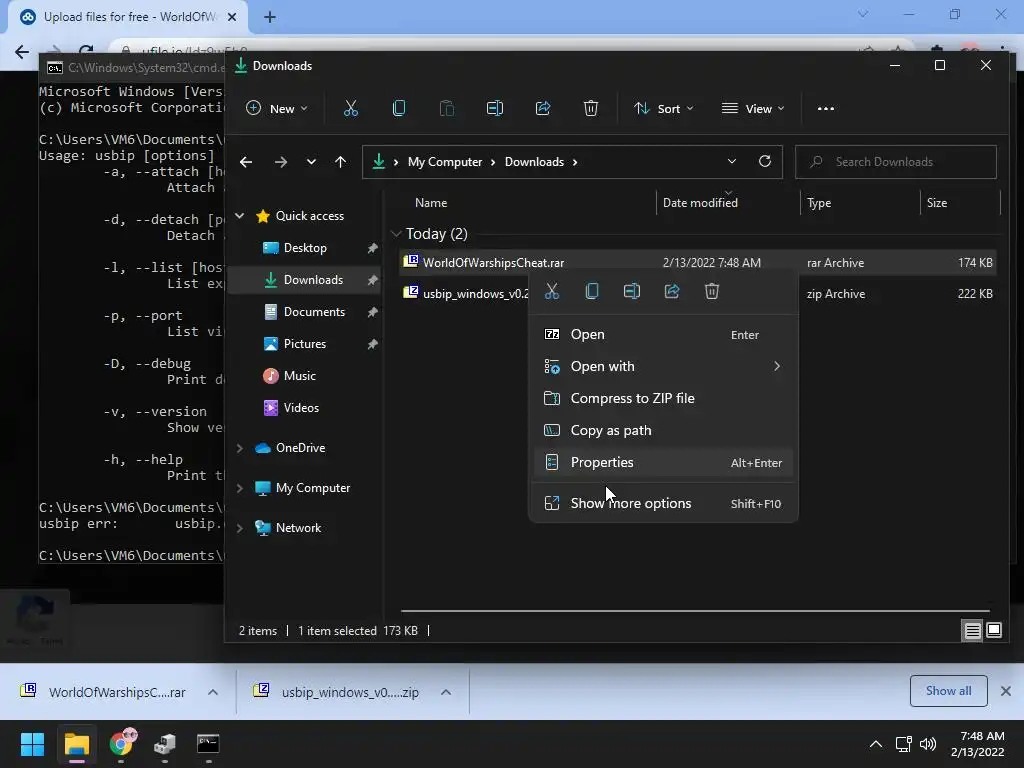Select Videos in navigation pane
Screen dimensions: 1024x768
301,408
